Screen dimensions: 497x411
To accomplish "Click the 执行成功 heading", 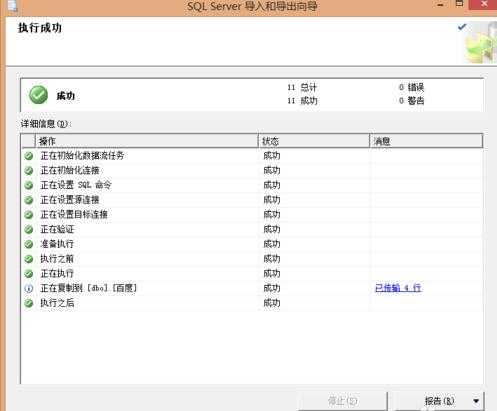I will tap(40, 28).
